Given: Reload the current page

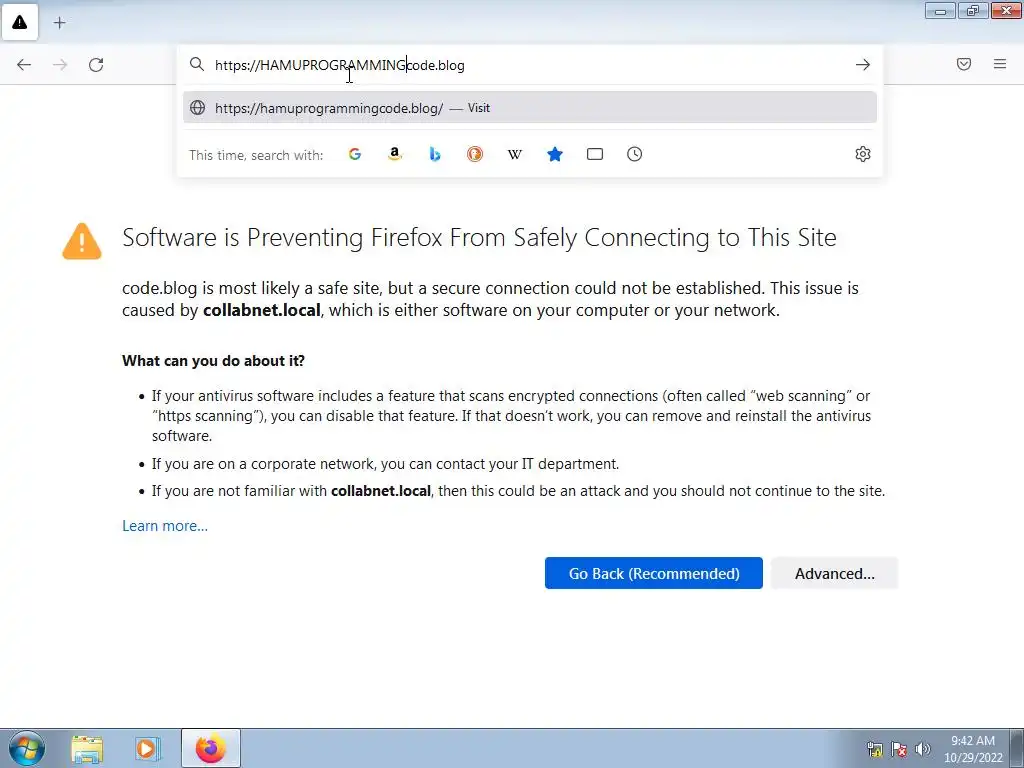Looking at the screenshot, I should point(96,65).
